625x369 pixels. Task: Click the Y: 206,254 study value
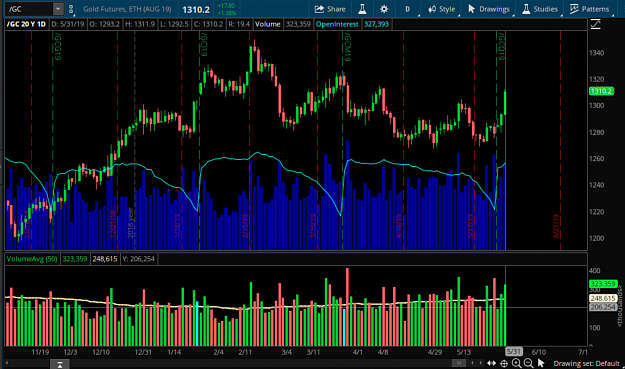tap(138, 259)
